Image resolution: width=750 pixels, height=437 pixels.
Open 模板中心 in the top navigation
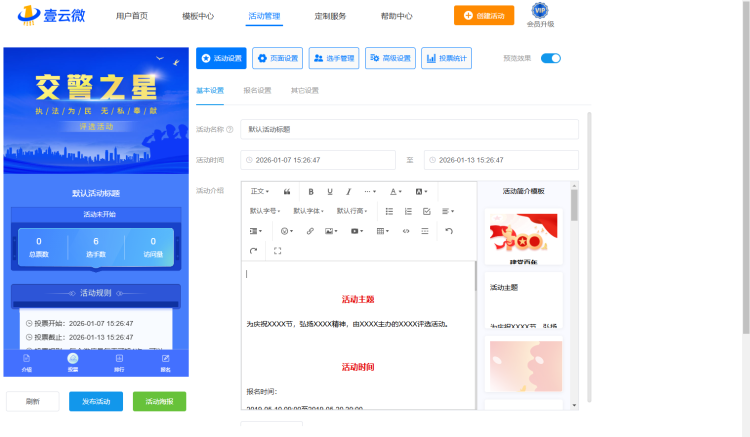tap(198, 16)
